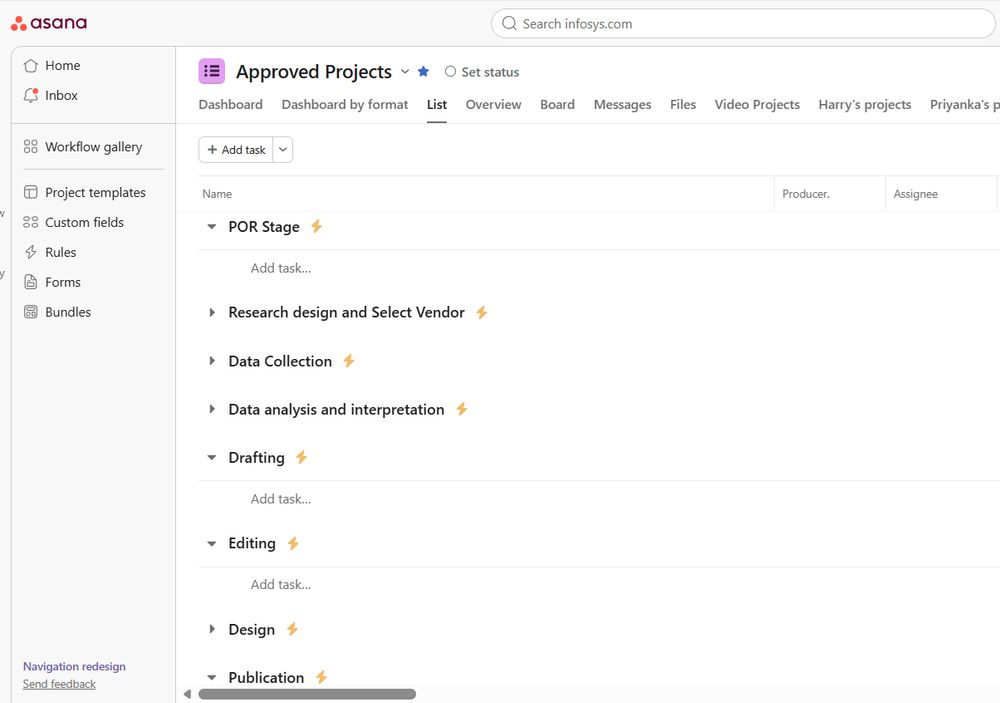Collapse the Drafting section

212,457
